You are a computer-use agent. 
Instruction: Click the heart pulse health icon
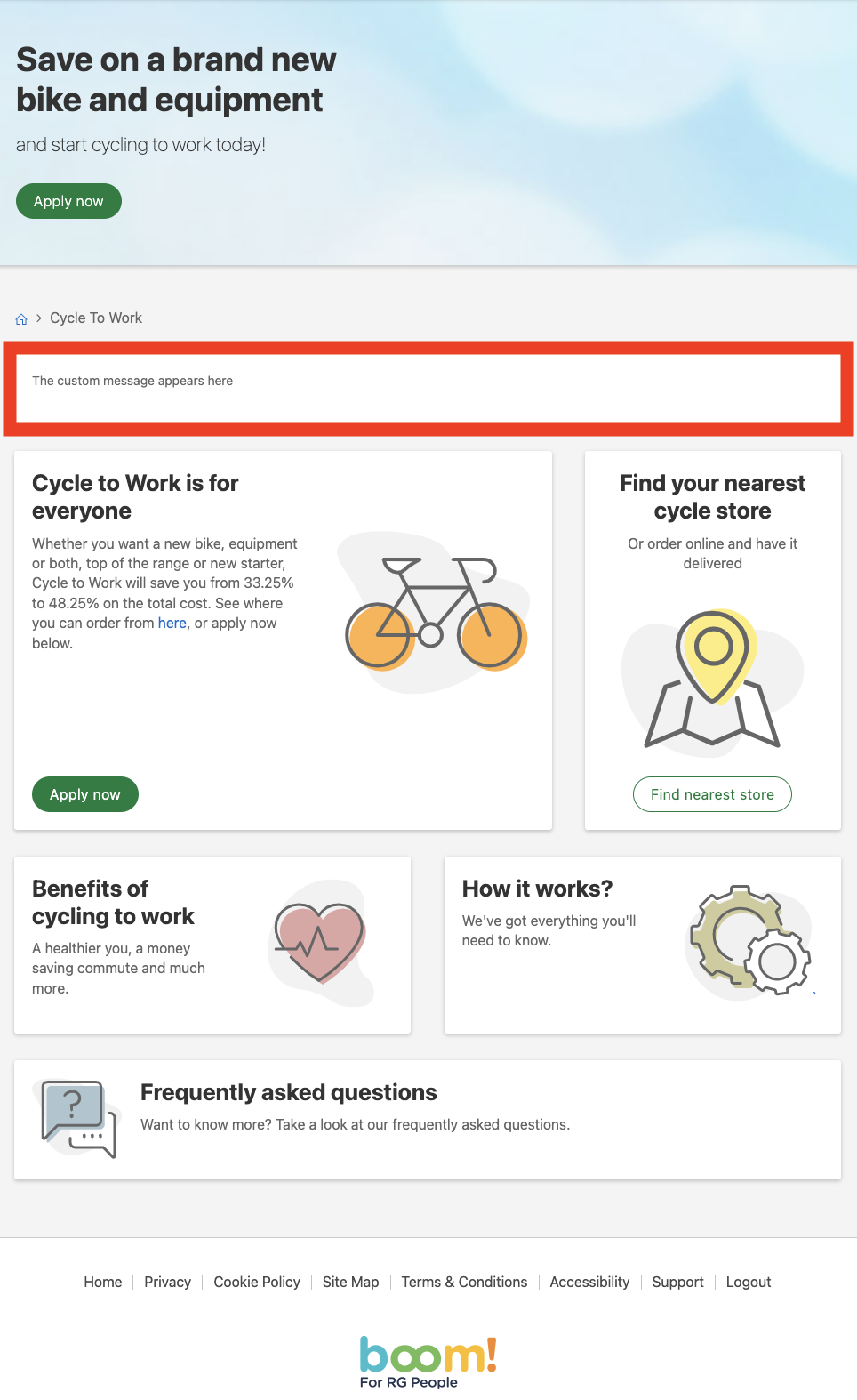[321, 944]
